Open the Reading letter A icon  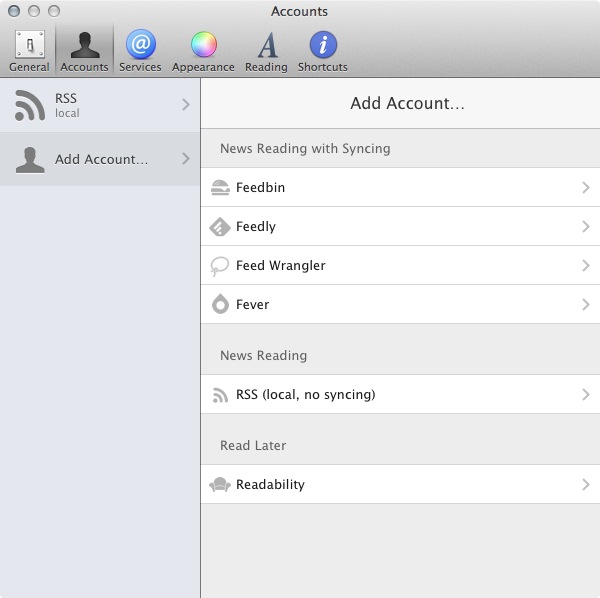pos(267,45)
